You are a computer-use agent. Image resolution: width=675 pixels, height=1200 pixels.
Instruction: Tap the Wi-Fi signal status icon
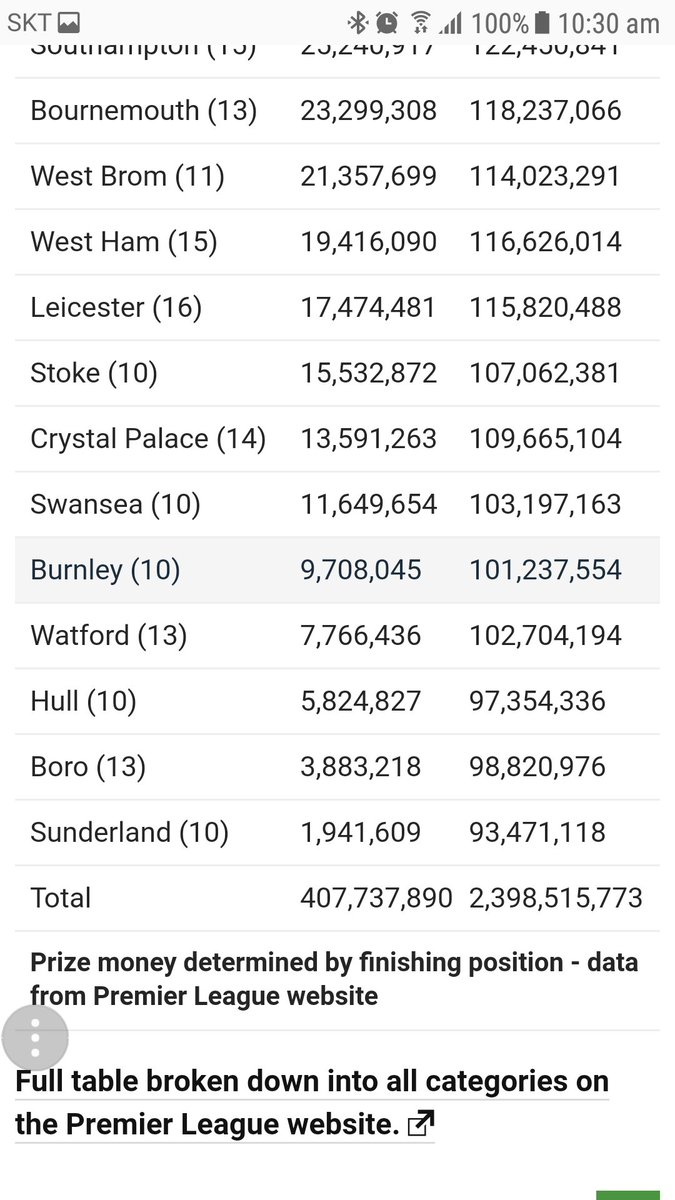point(420,22)
